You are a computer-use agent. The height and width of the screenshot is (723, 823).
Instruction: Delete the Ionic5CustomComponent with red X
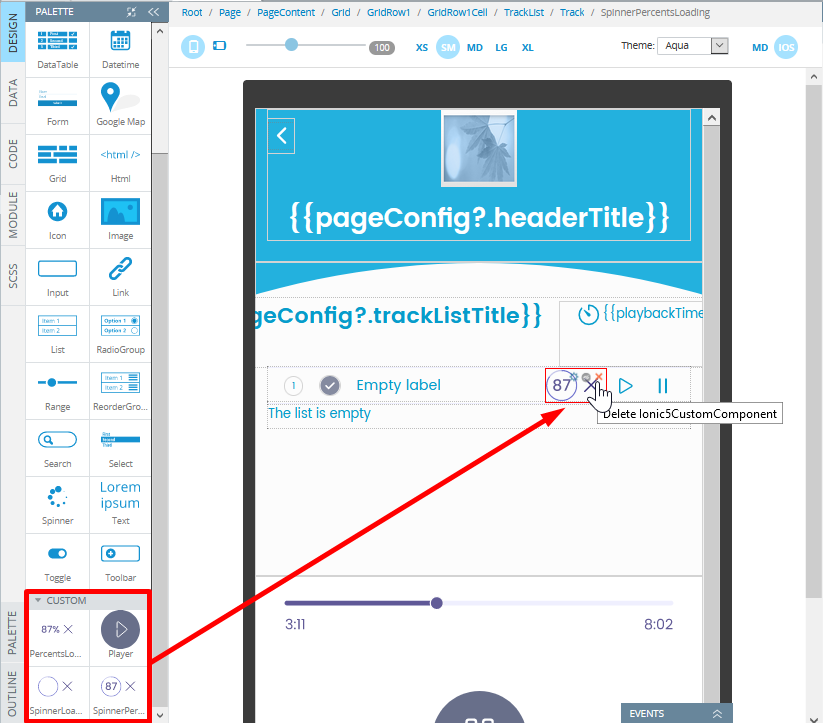[599, 376]
